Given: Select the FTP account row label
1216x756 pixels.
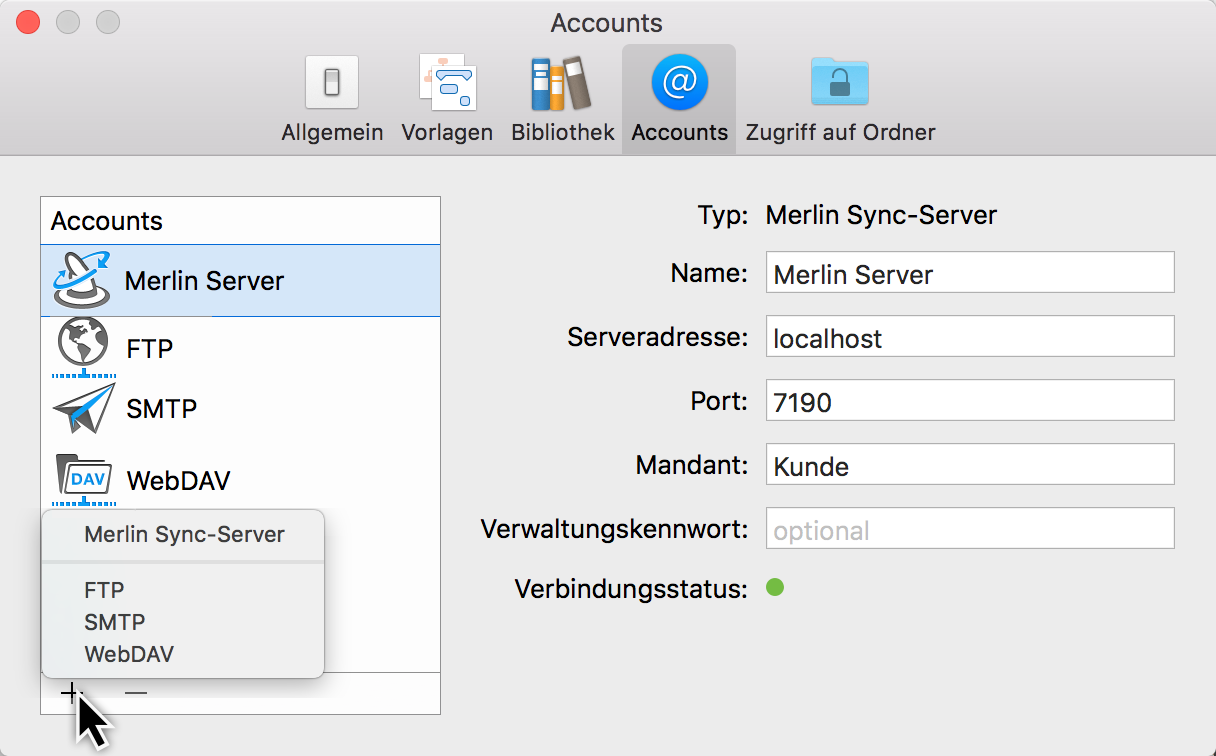Looking at the screenshot, I should tap(150, 349).
